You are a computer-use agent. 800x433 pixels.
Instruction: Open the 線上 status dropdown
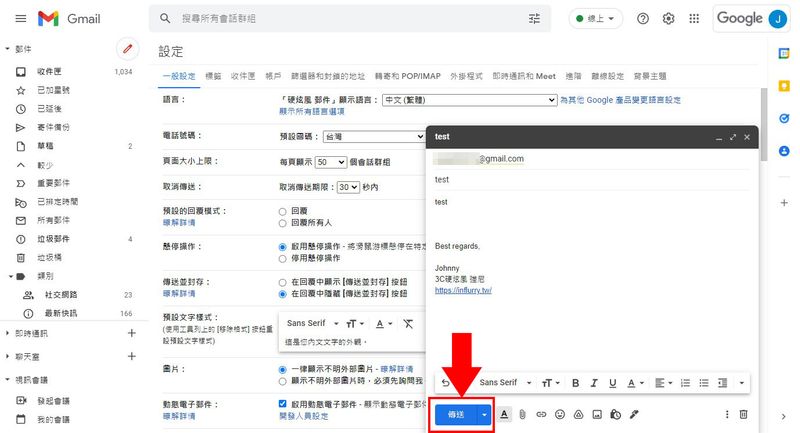(595, 19)
